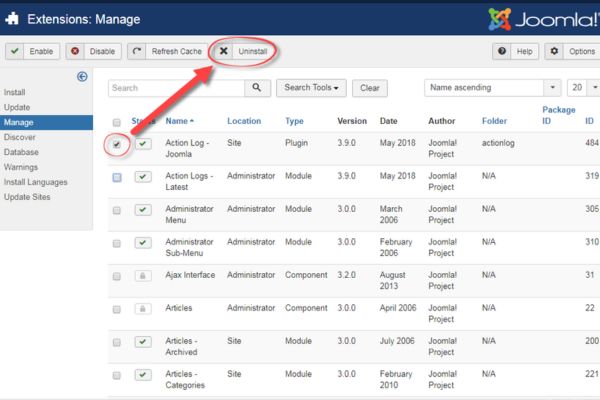
Task: Click the Disable toolbar button
Action: click(x=93, y=51)
